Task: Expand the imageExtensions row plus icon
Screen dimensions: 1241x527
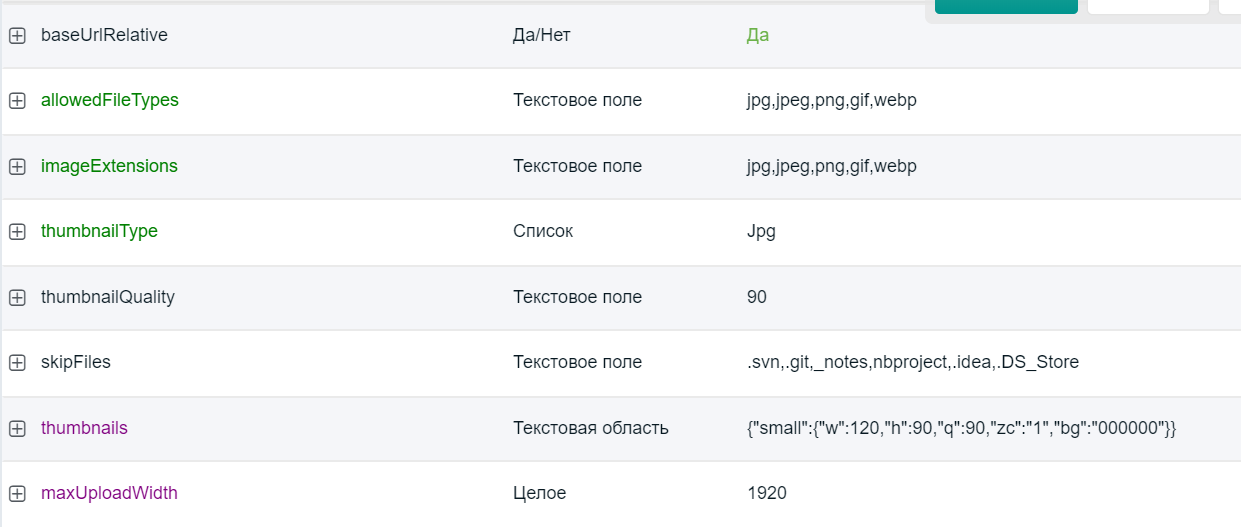Action: click(17, 166)
